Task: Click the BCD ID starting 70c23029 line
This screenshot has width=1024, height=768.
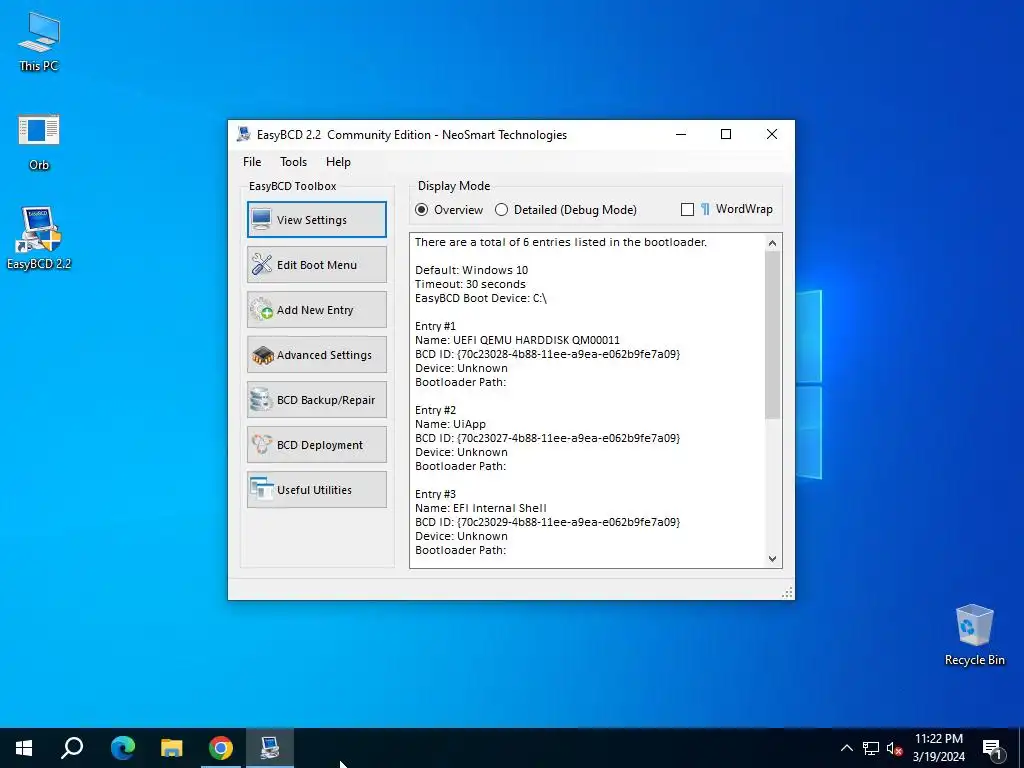Action: 547,522
